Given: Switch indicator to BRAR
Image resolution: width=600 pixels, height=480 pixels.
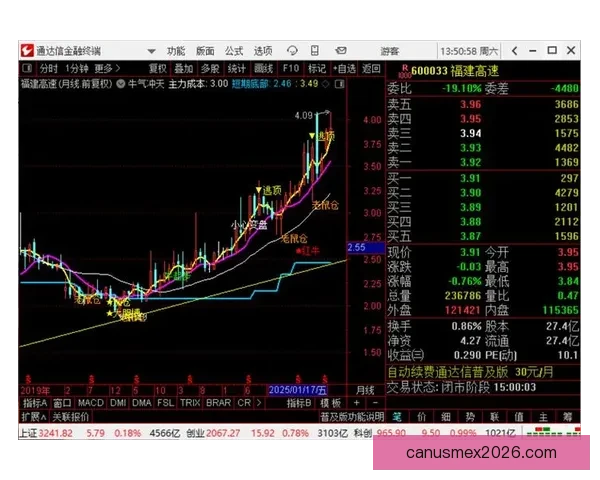Looking at the screenshot, I should [218, 403].
